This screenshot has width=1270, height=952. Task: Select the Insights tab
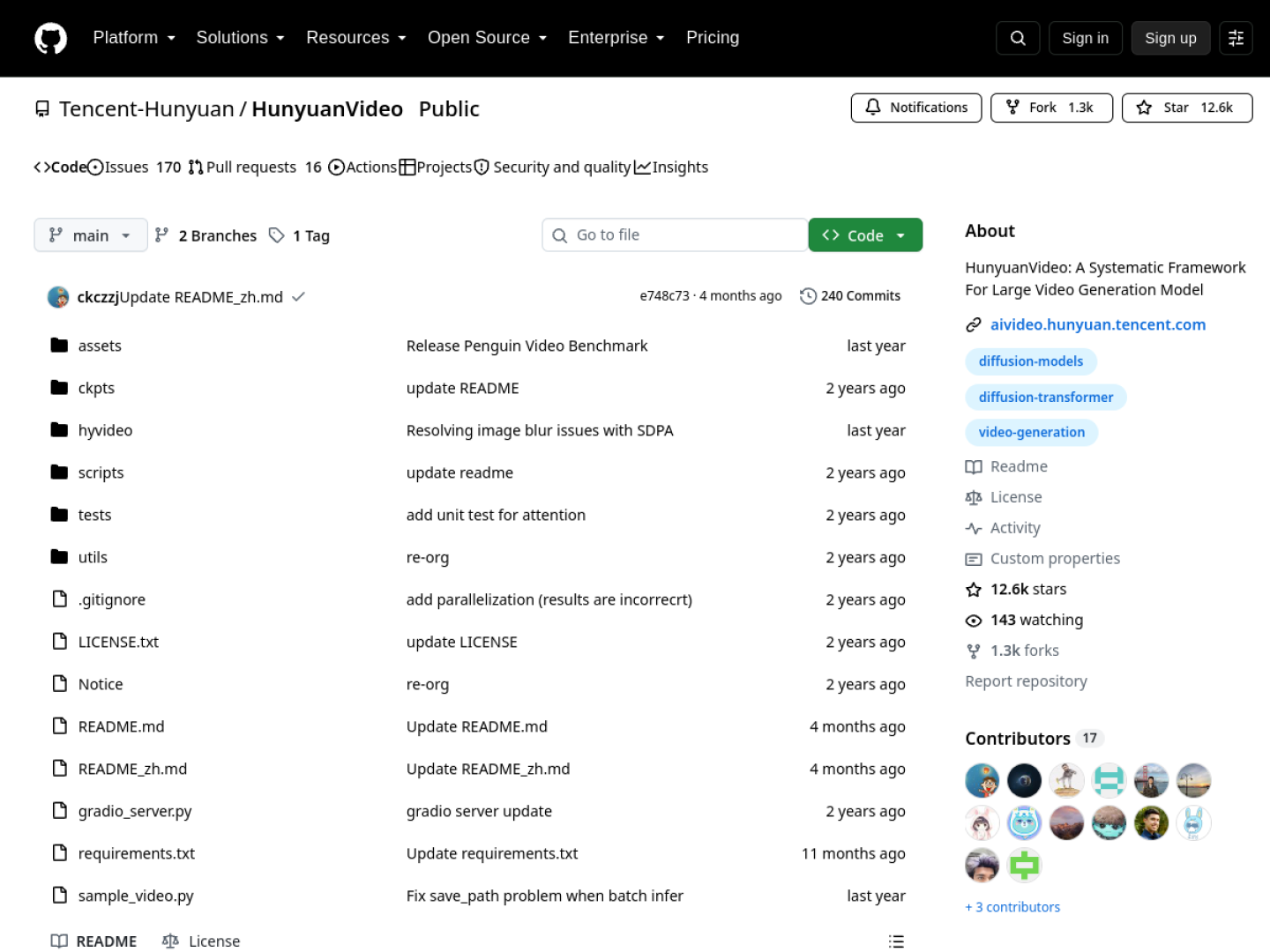(671, 167)
